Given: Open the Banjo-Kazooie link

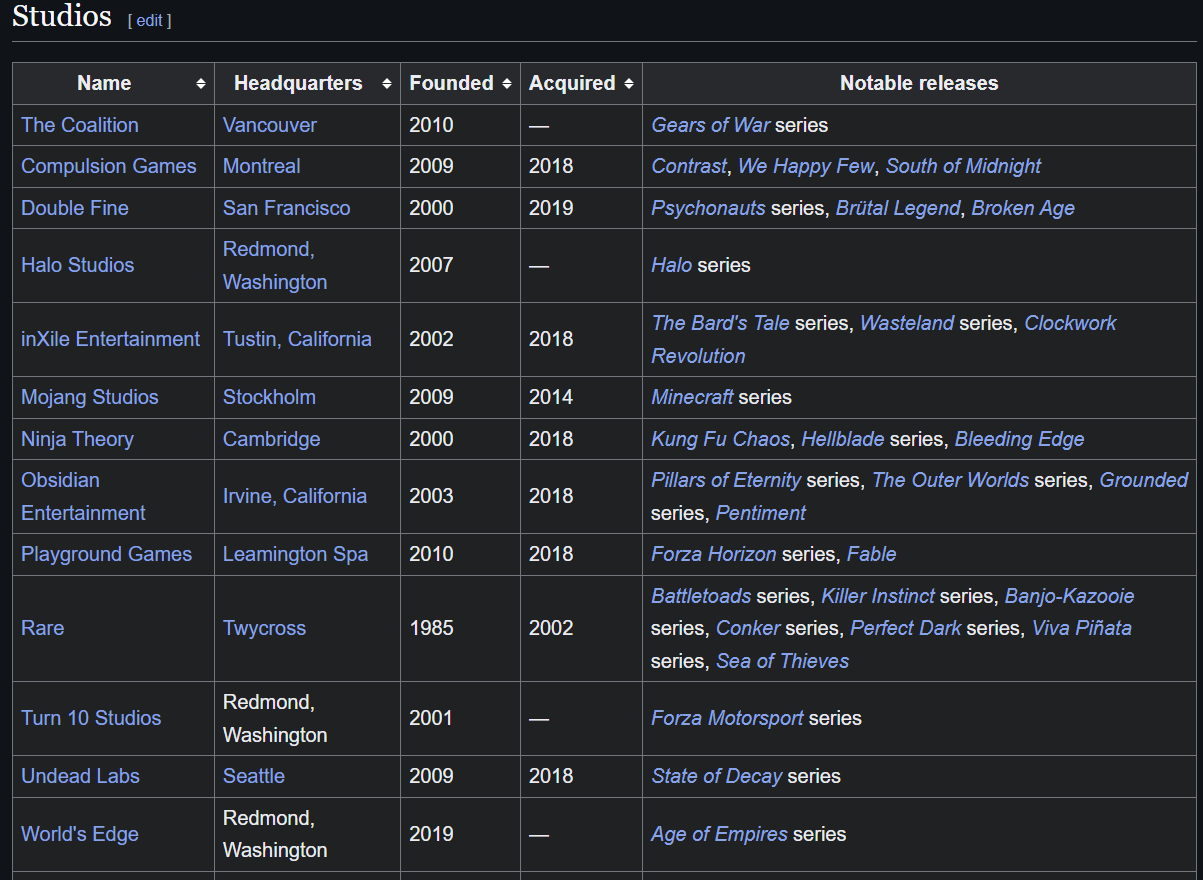Looking at the screenshot, I should pyautogui.click(x=1070, y=596).
